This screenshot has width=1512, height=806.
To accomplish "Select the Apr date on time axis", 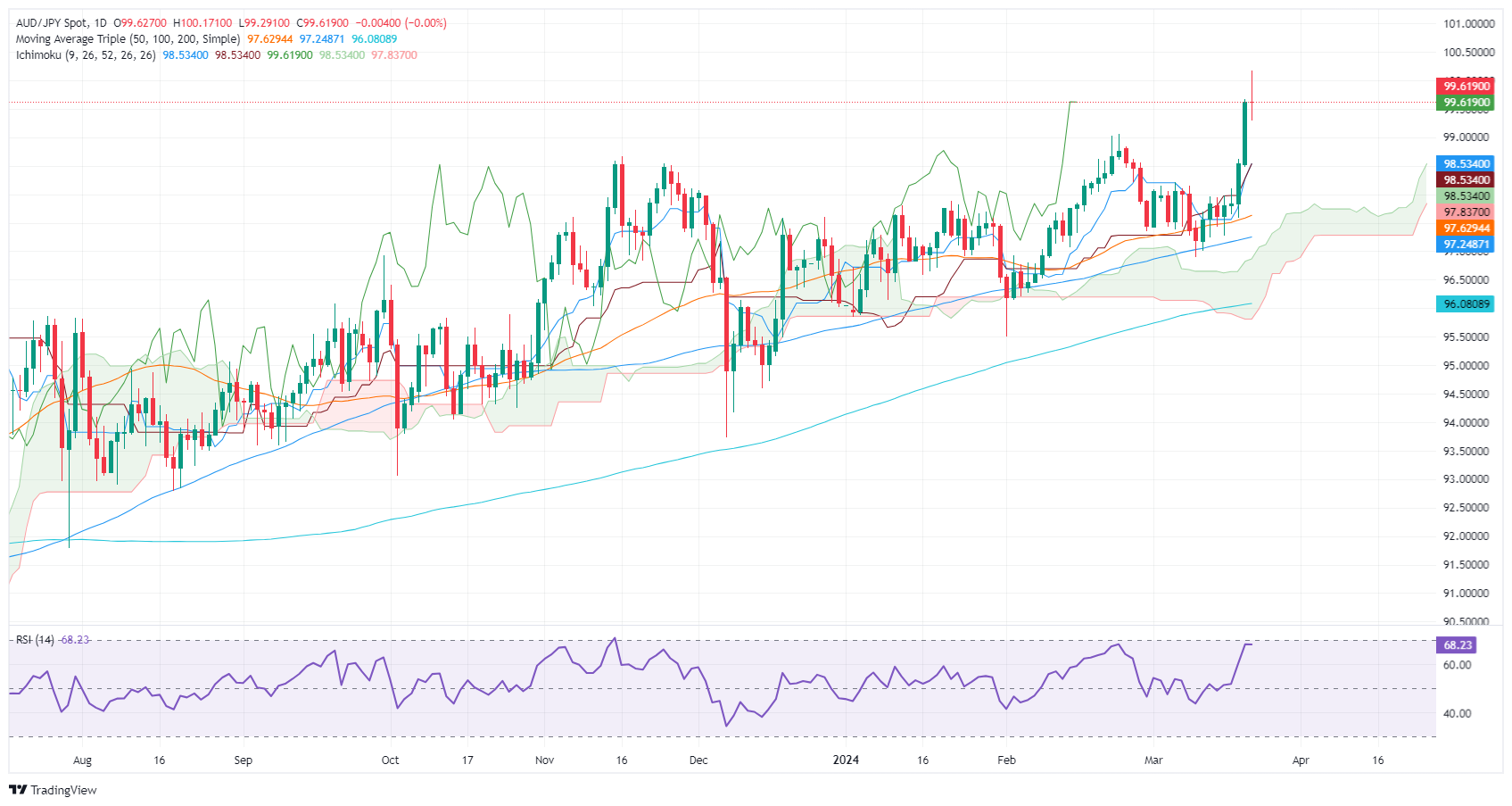I will tap(1301, 760).
